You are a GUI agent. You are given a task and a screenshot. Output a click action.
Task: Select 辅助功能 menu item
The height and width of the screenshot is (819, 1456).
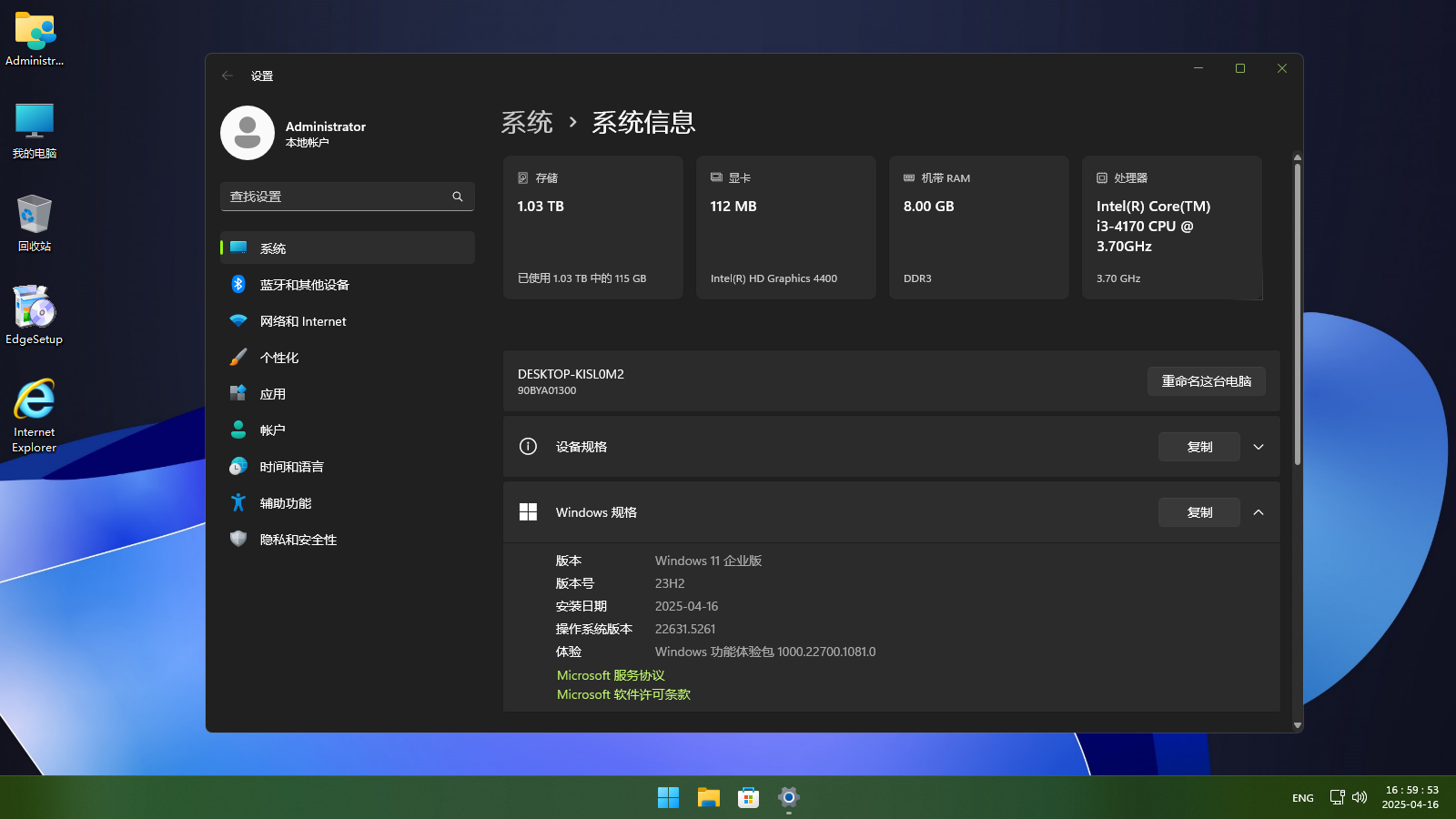[348, 502]
